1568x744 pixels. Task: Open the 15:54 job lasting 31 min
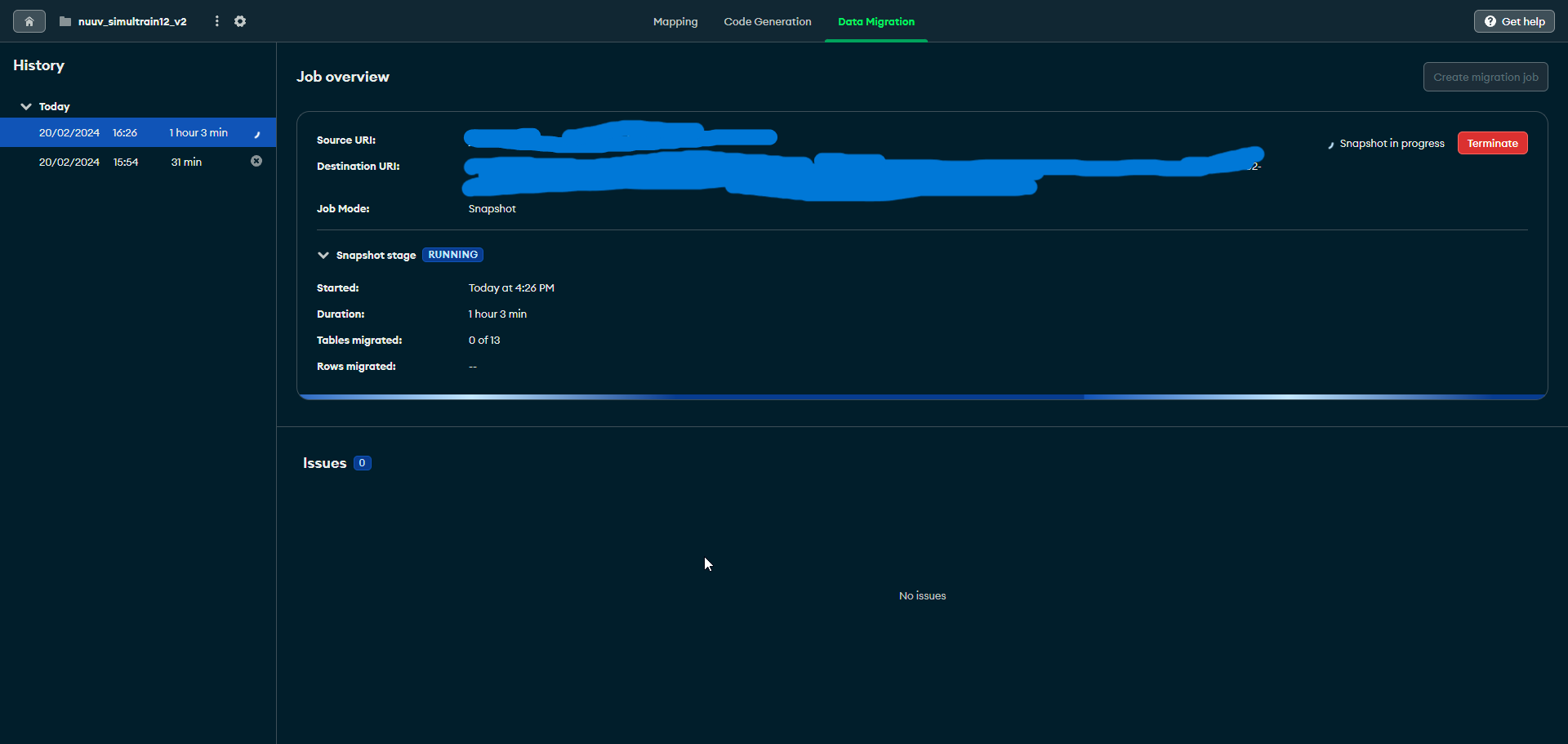[x=131, y=163]
